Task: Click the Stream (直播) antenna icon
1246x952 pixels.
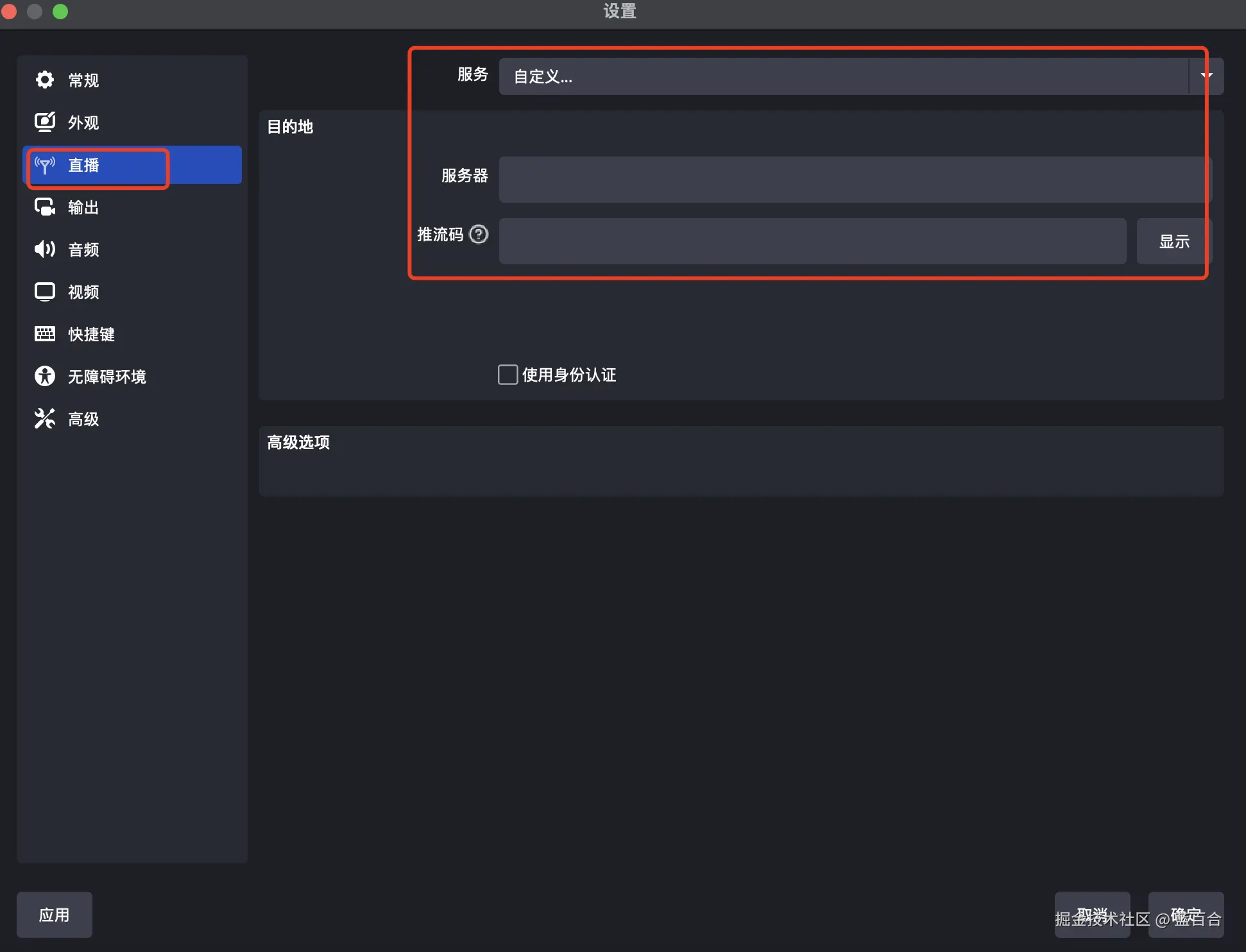Action: pyautogui.click(x=45, y=166)
